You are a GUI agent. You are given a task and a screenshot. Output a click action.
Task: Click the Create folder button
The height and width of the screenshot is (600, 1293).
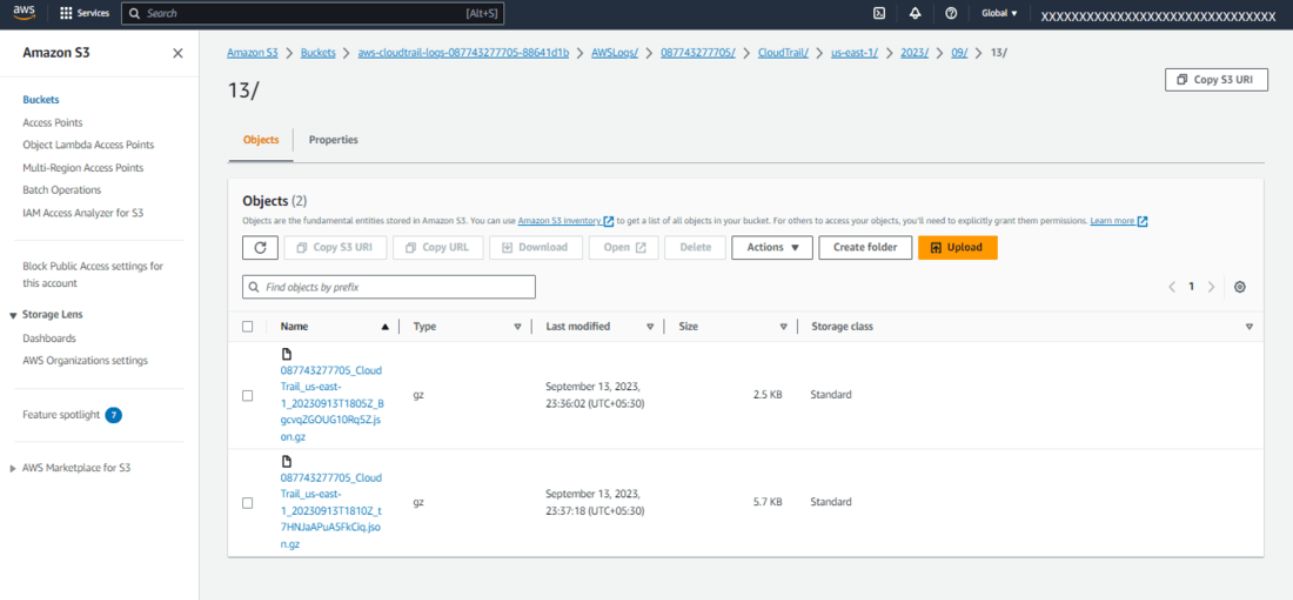(865, 247)
